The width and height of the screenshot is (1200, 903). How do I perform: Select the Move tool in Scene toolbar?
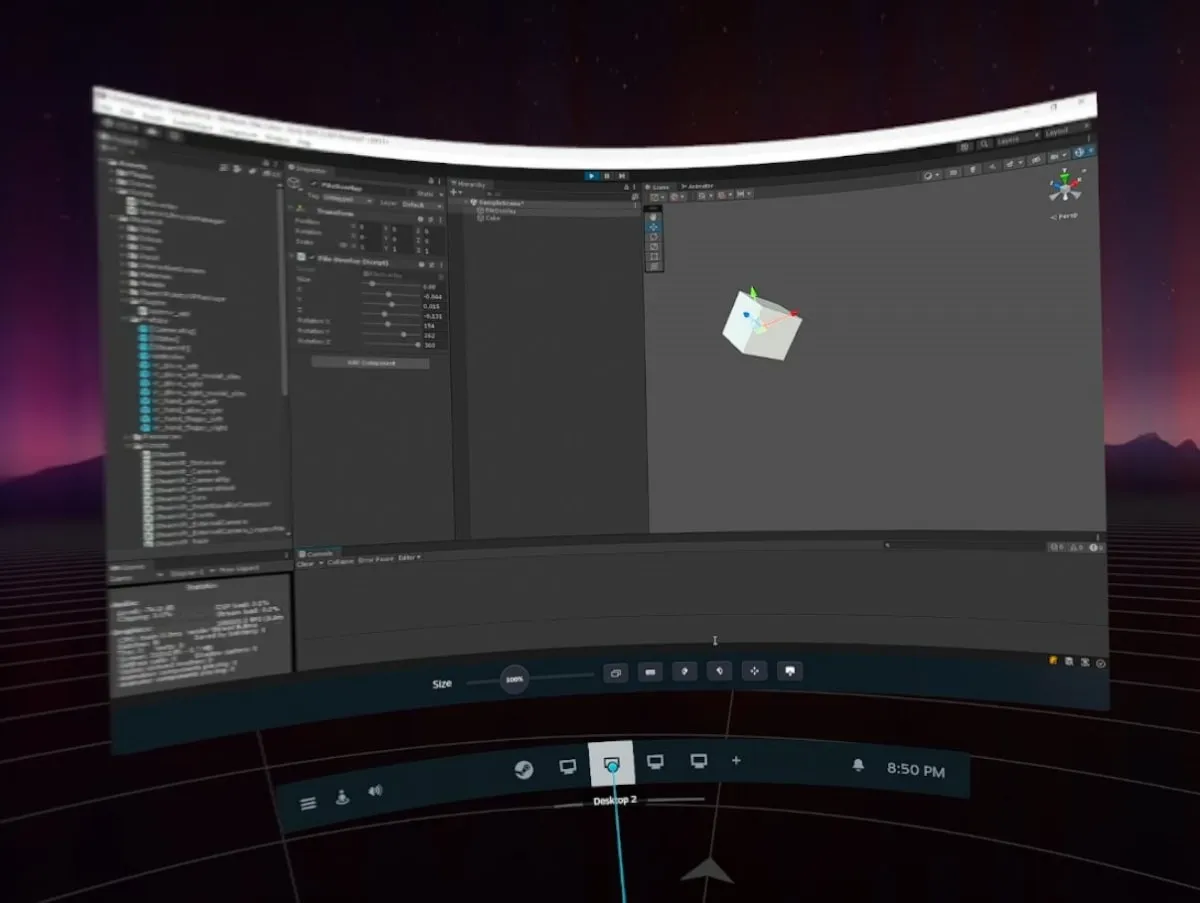pos(653,227)
